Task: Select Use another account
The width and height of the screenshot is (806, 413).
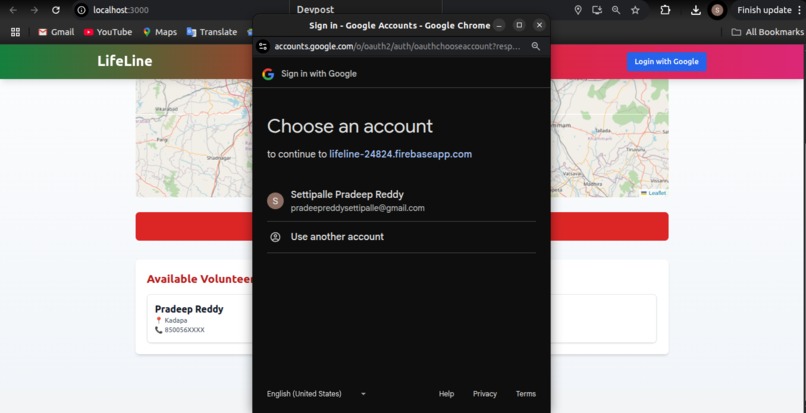Action: pos(401,237)
